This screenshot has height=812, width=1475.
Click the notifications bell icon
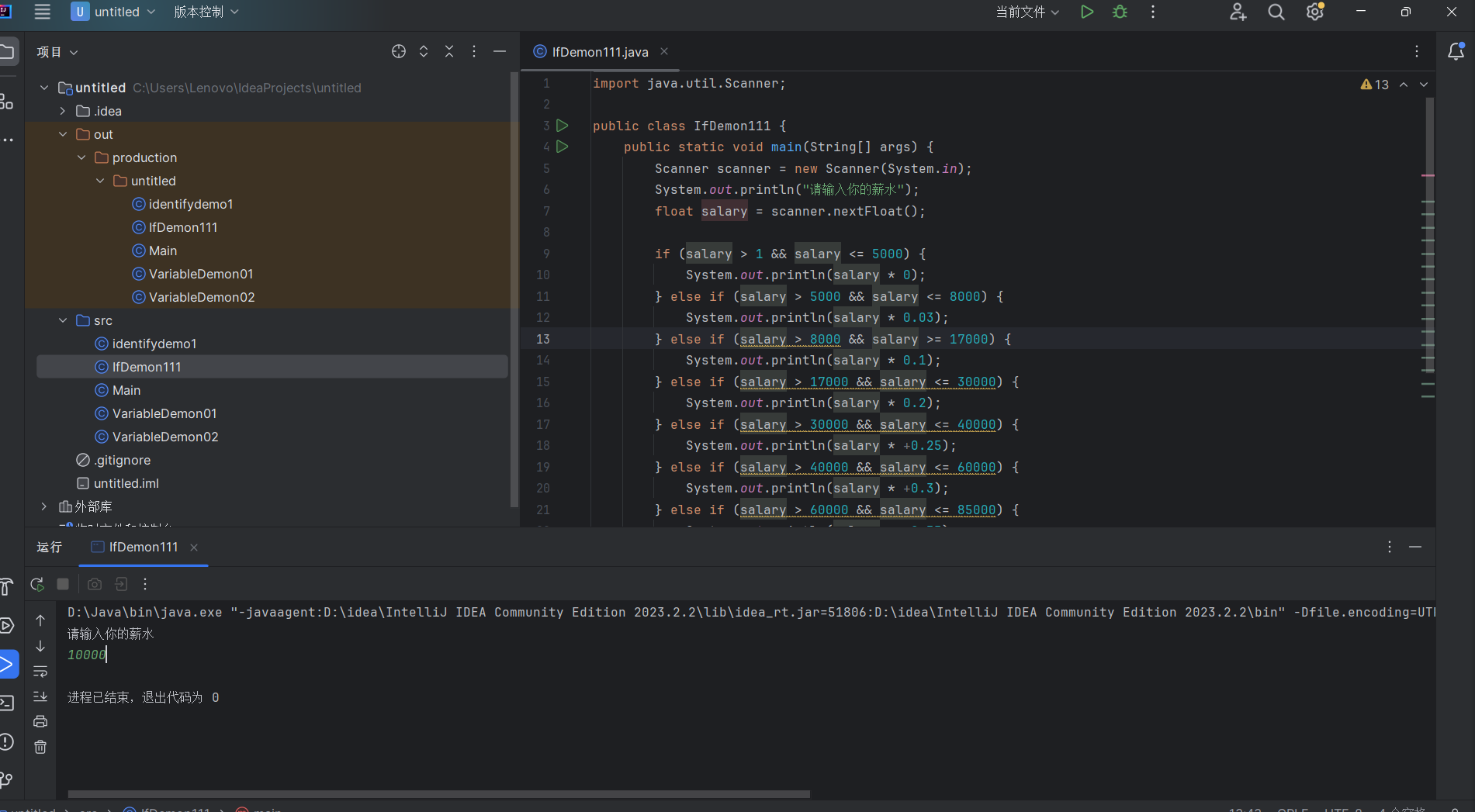[x=1456, y=51]
